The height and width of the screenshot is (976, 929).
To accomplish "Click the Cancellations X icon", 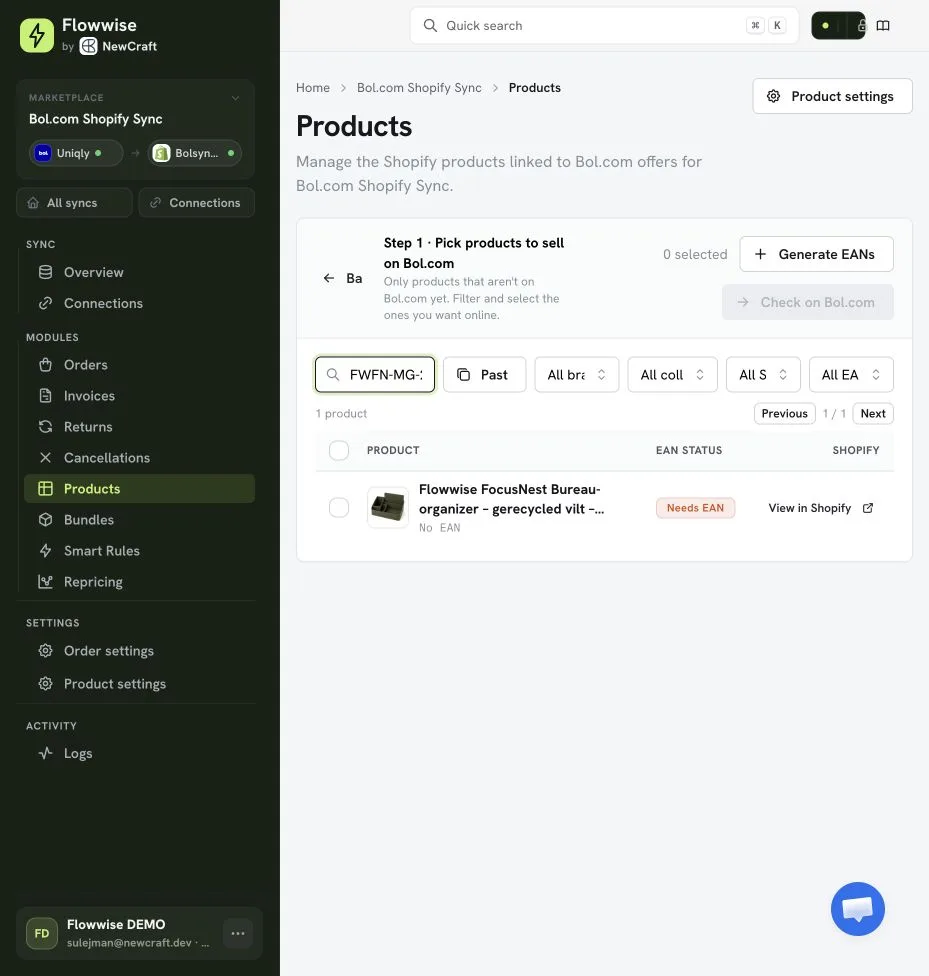I will point(45,458).
